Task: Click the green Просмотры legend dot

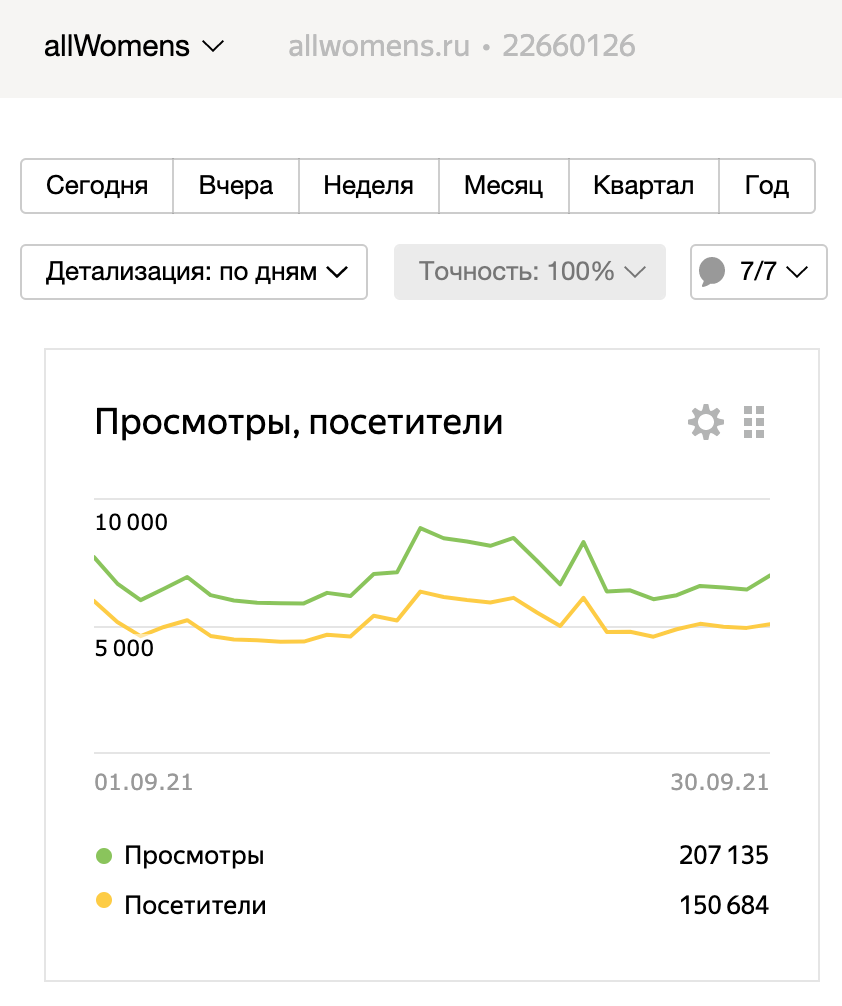Action: 103,856
